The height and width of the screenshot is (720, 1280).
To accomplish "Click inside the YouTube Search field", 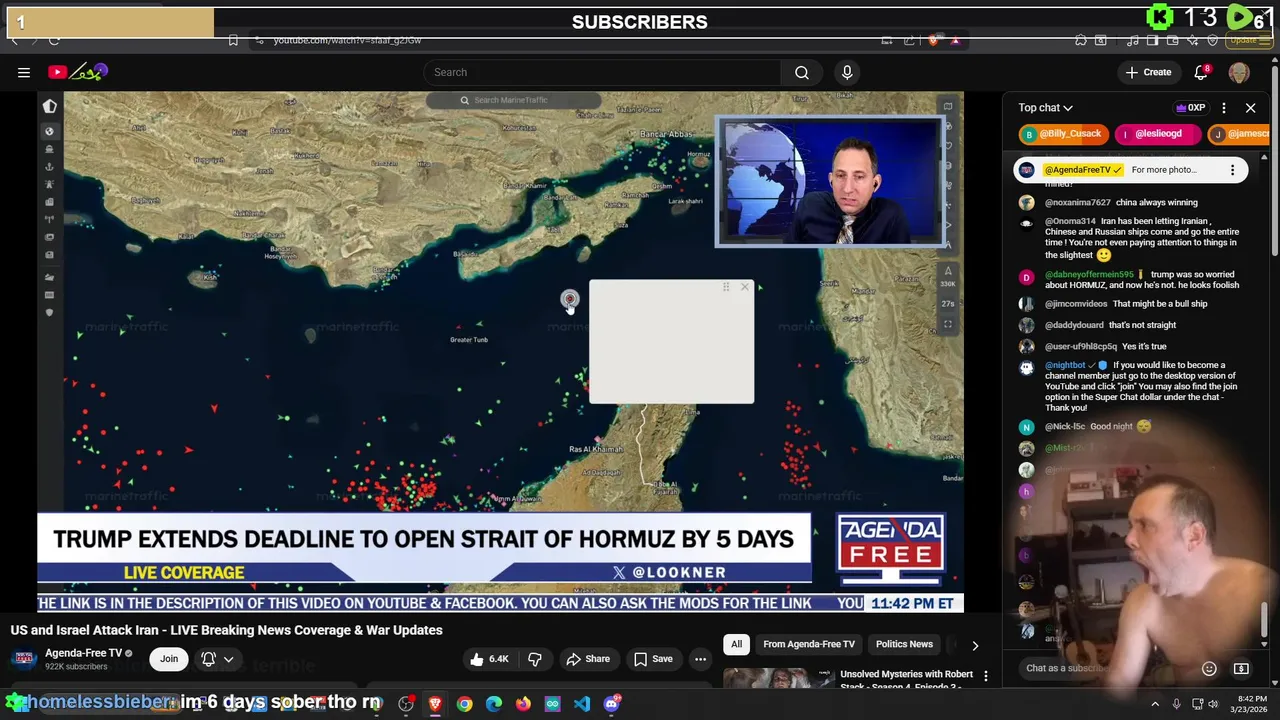I will coord(603,72).
